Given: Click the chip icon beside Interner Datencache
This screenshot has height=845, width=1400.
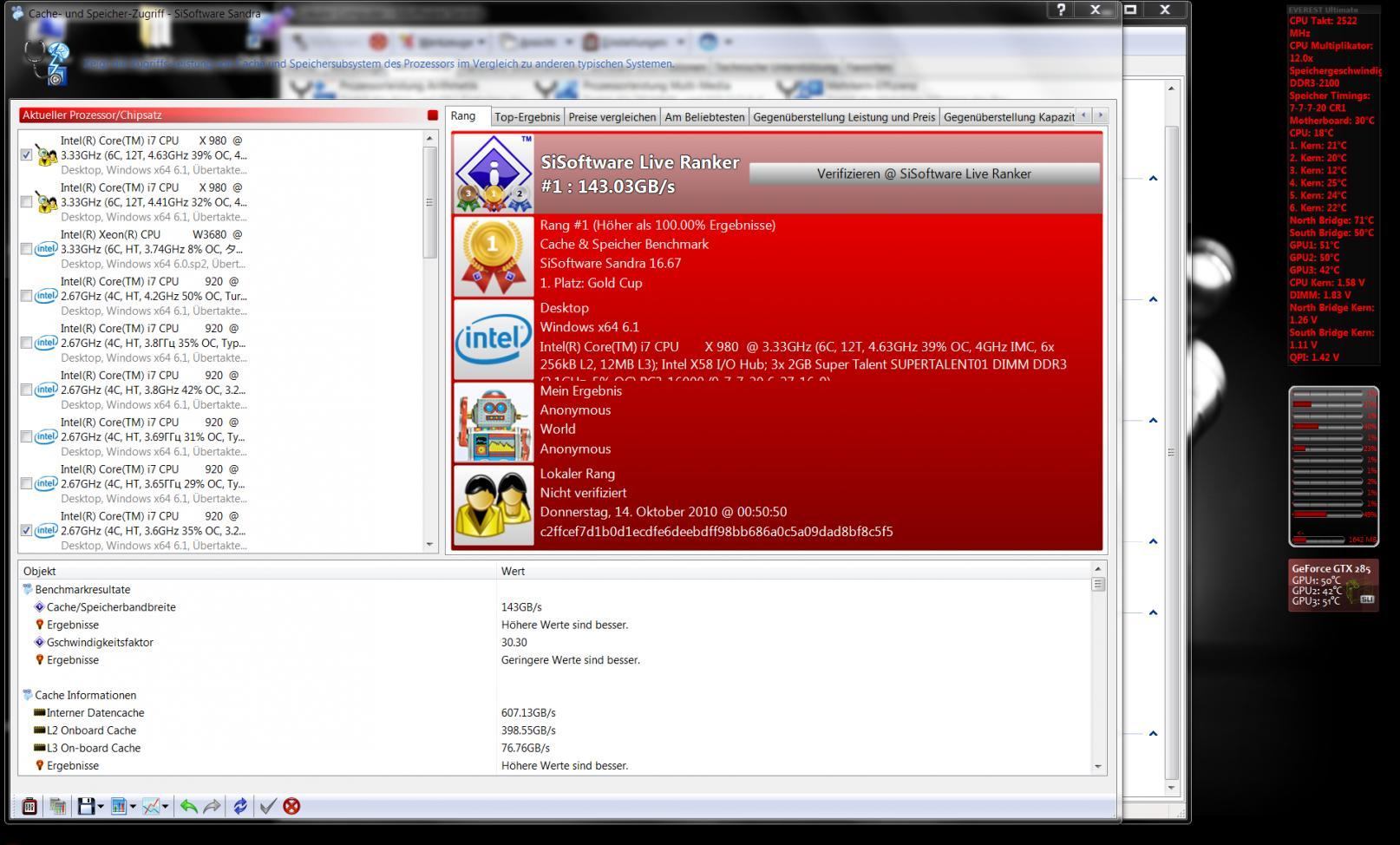Looking at the screenshot, I should click(39, 712).
